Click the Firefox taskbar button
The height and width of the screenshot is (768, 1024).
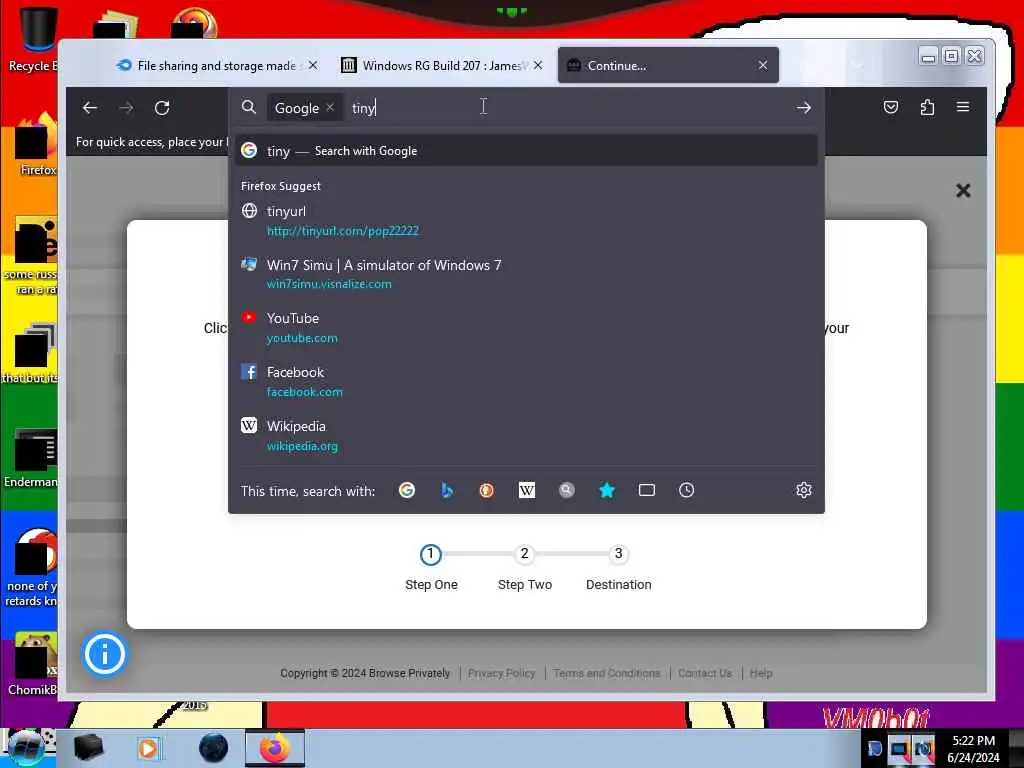click(275, 748)
